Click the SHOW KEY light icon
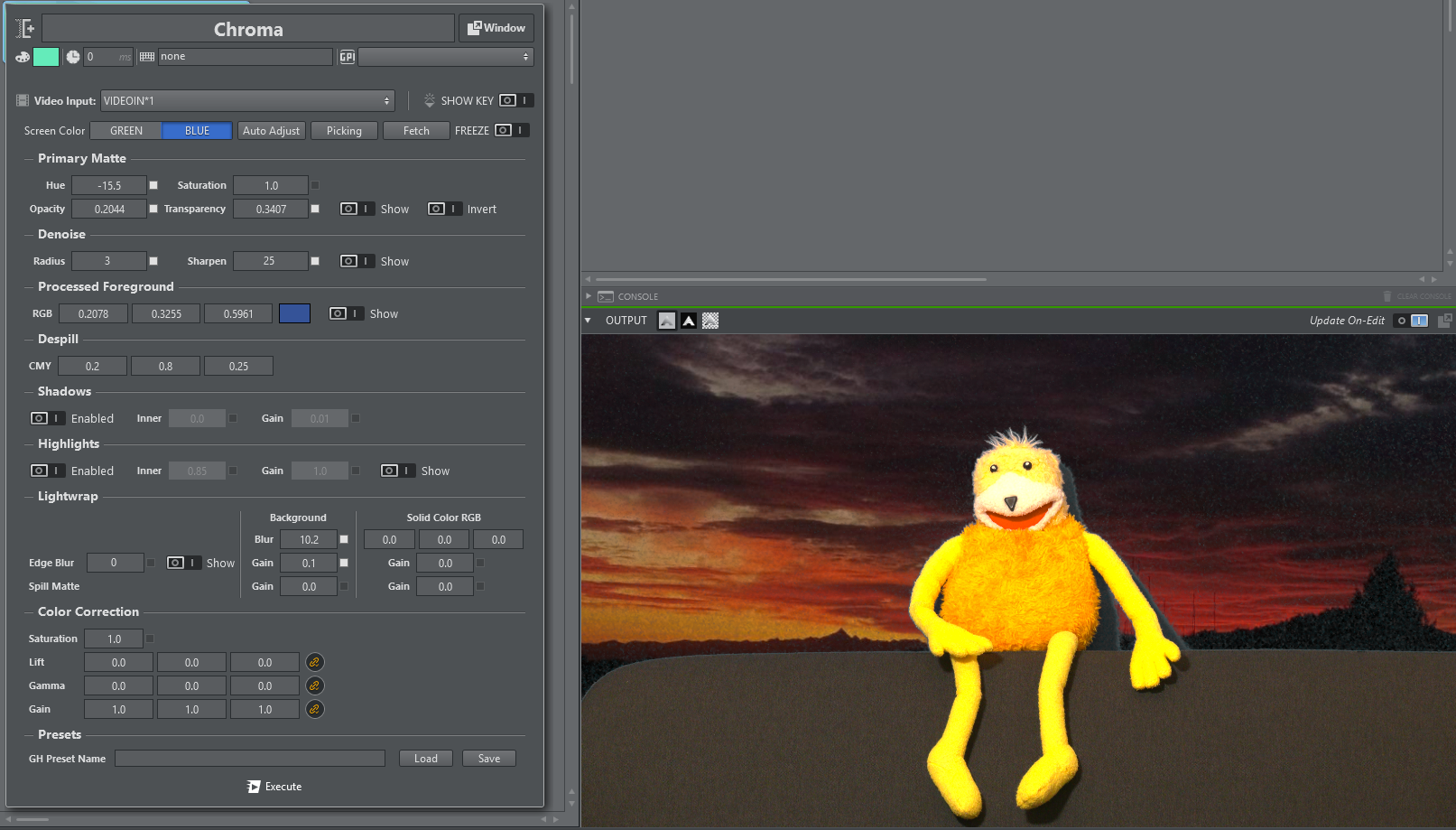The width and height of the screenshot is (1456, 830). point(430,100)
